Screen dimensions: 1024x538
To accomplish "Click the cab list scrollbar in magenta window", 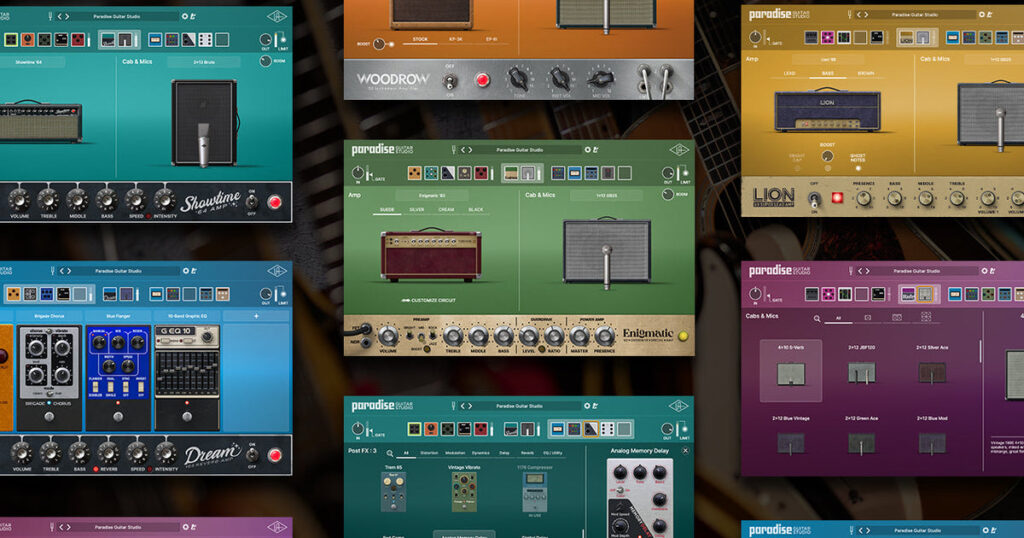I will coord(980,351).
